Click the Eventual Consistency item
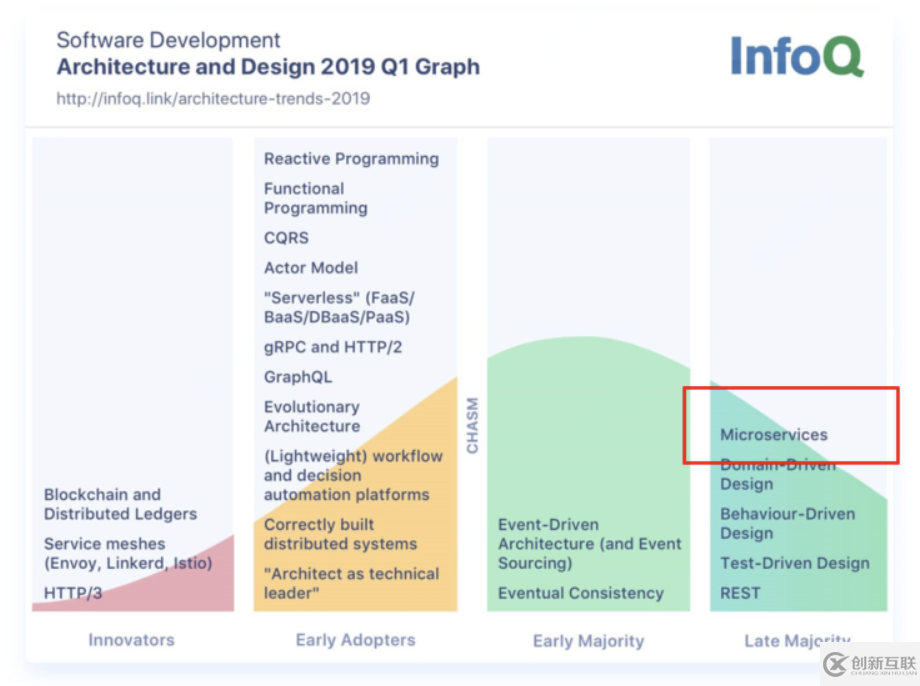The width and height of the screenshot is (920, 686). coord(581,593)
